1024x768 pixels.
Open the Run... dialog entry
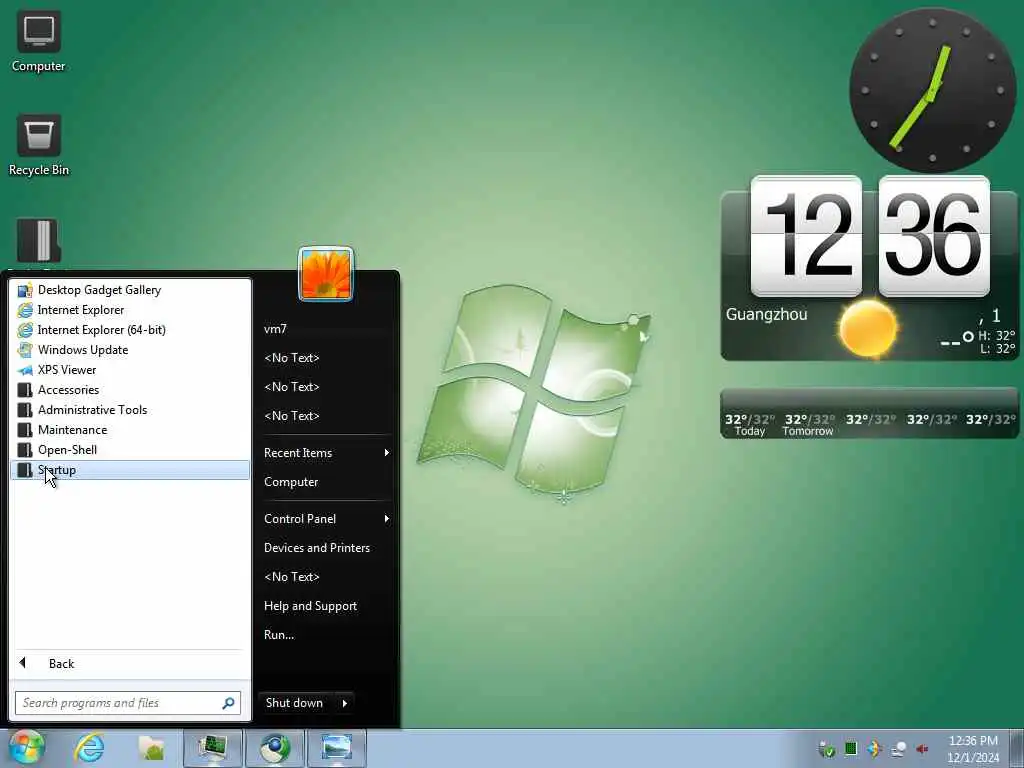tap(326, 635)
